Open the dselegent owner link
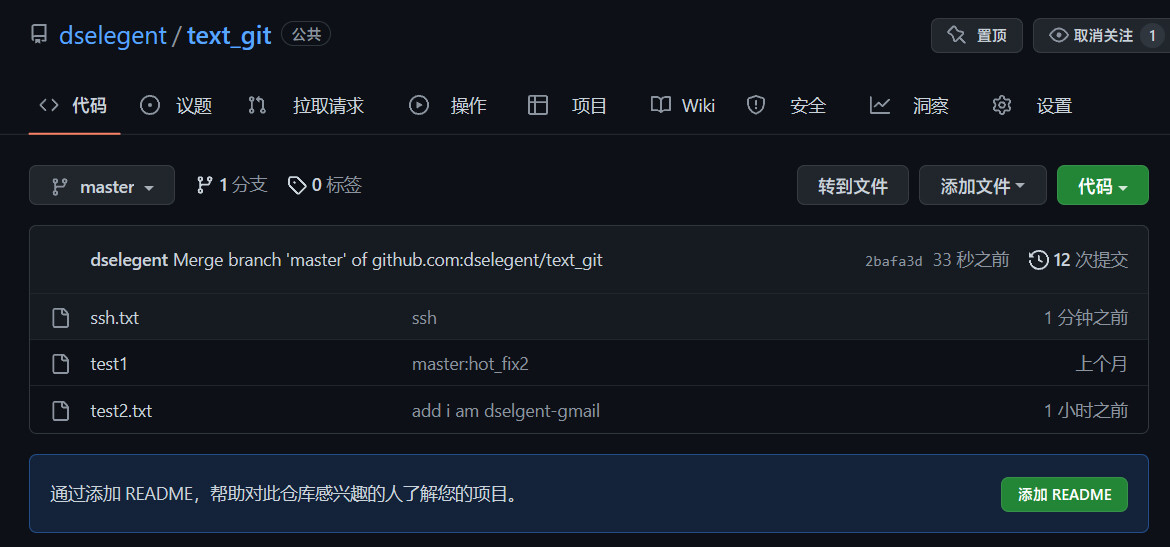Viewport: 1170px width, 547px height. (x=113, y=35)
